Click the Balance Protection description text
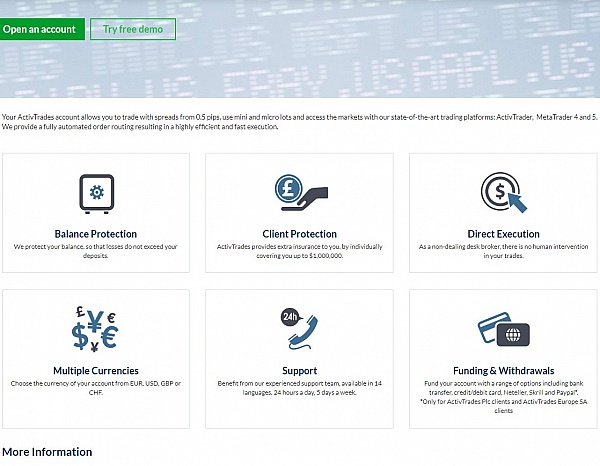The image size is (600, 466). [96, 250]
